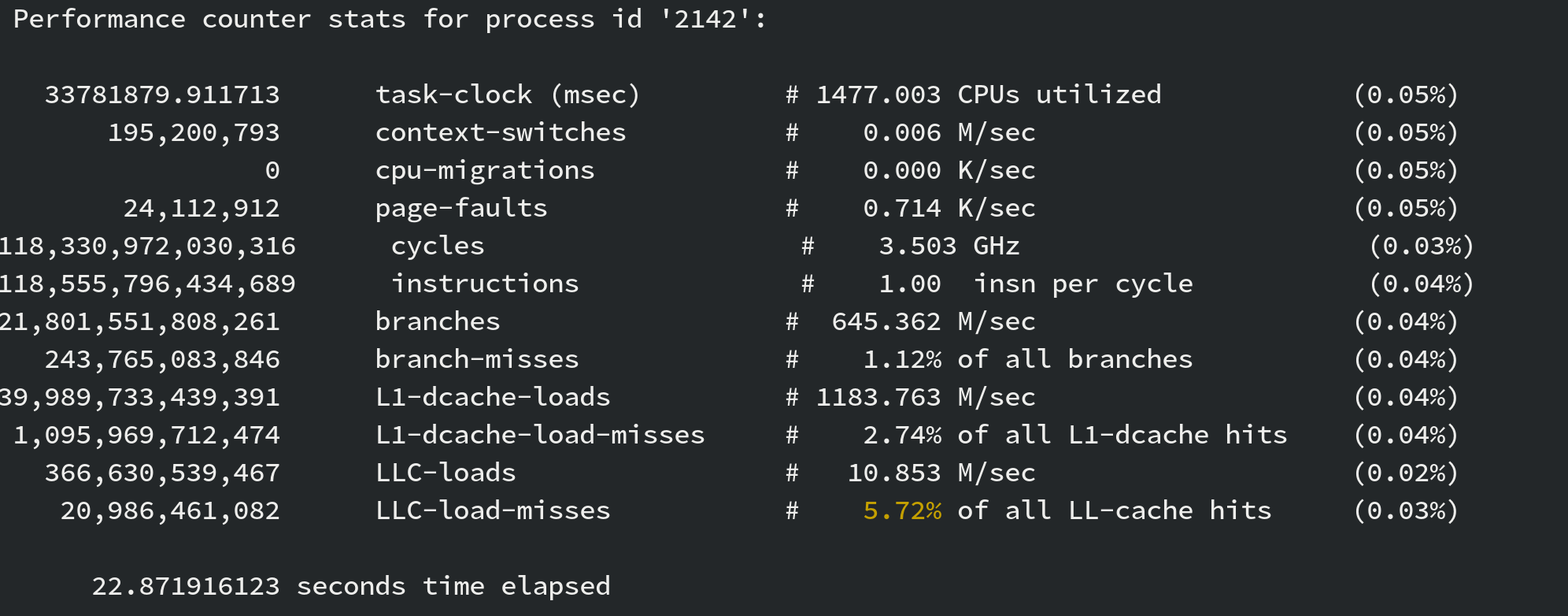Select the cycles event label

[x=438, y=247]
